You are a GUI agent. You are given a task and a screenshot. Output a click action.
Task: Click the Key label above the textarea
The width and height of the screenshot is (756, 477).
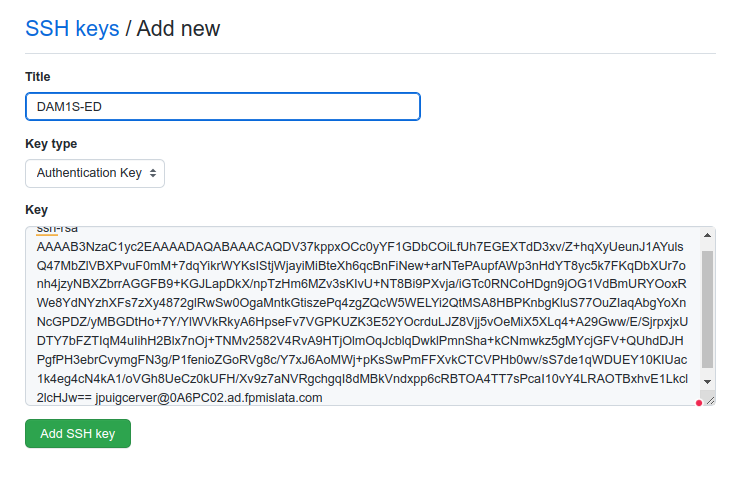pyautogui.click(x=36, y=210)
